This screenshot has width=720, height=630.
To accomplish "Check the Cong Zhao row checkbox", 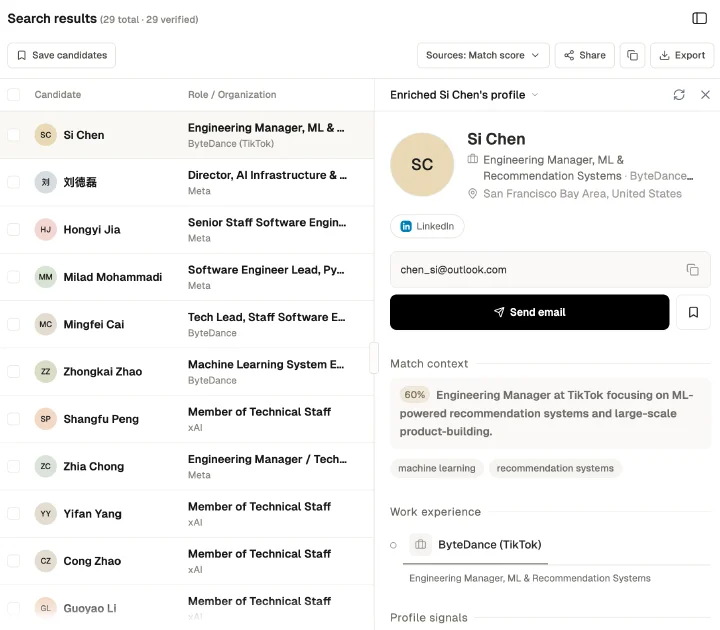I will [14, 561].
